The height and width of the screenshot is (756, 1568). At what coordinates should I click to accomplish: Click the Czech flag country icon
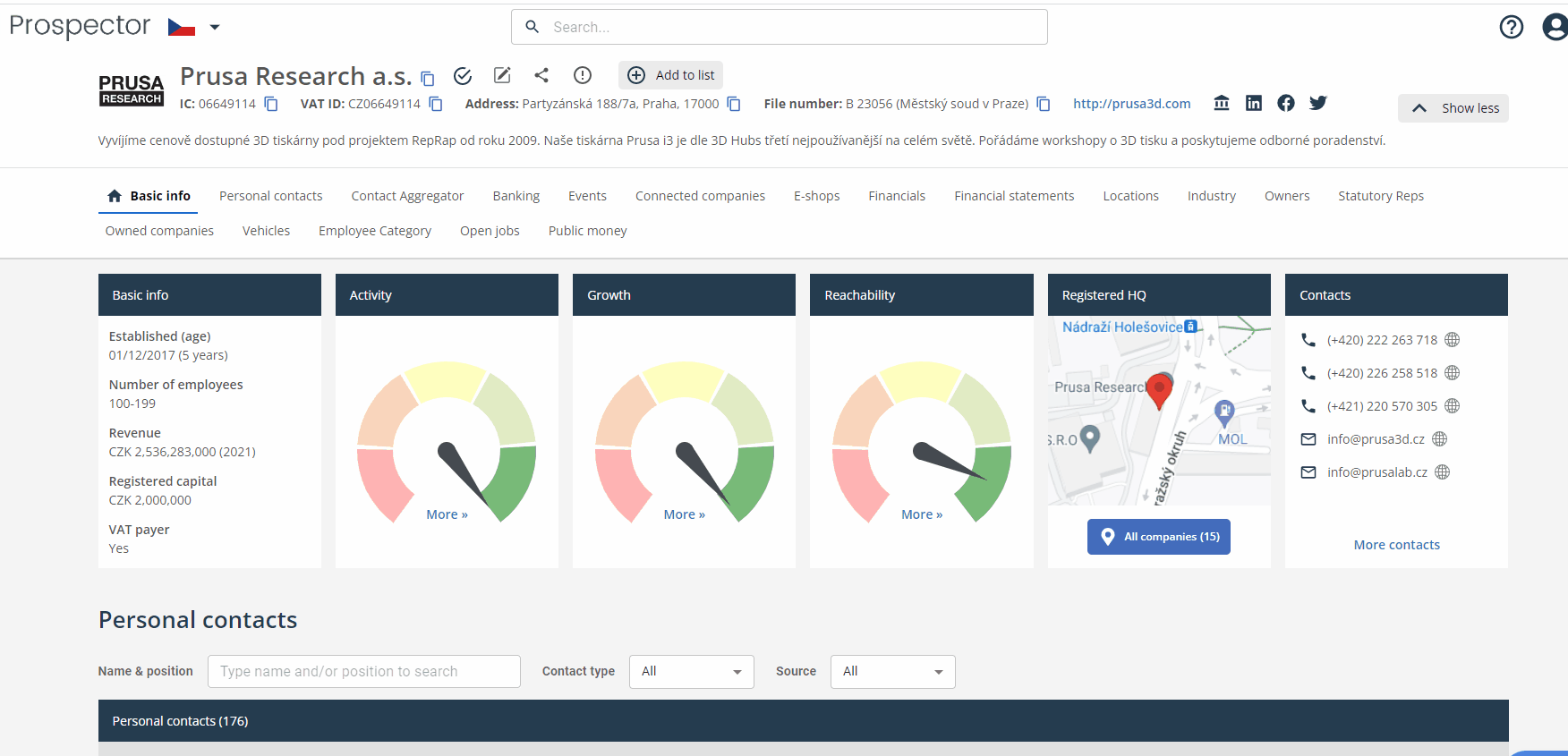(x=182, y=28)
